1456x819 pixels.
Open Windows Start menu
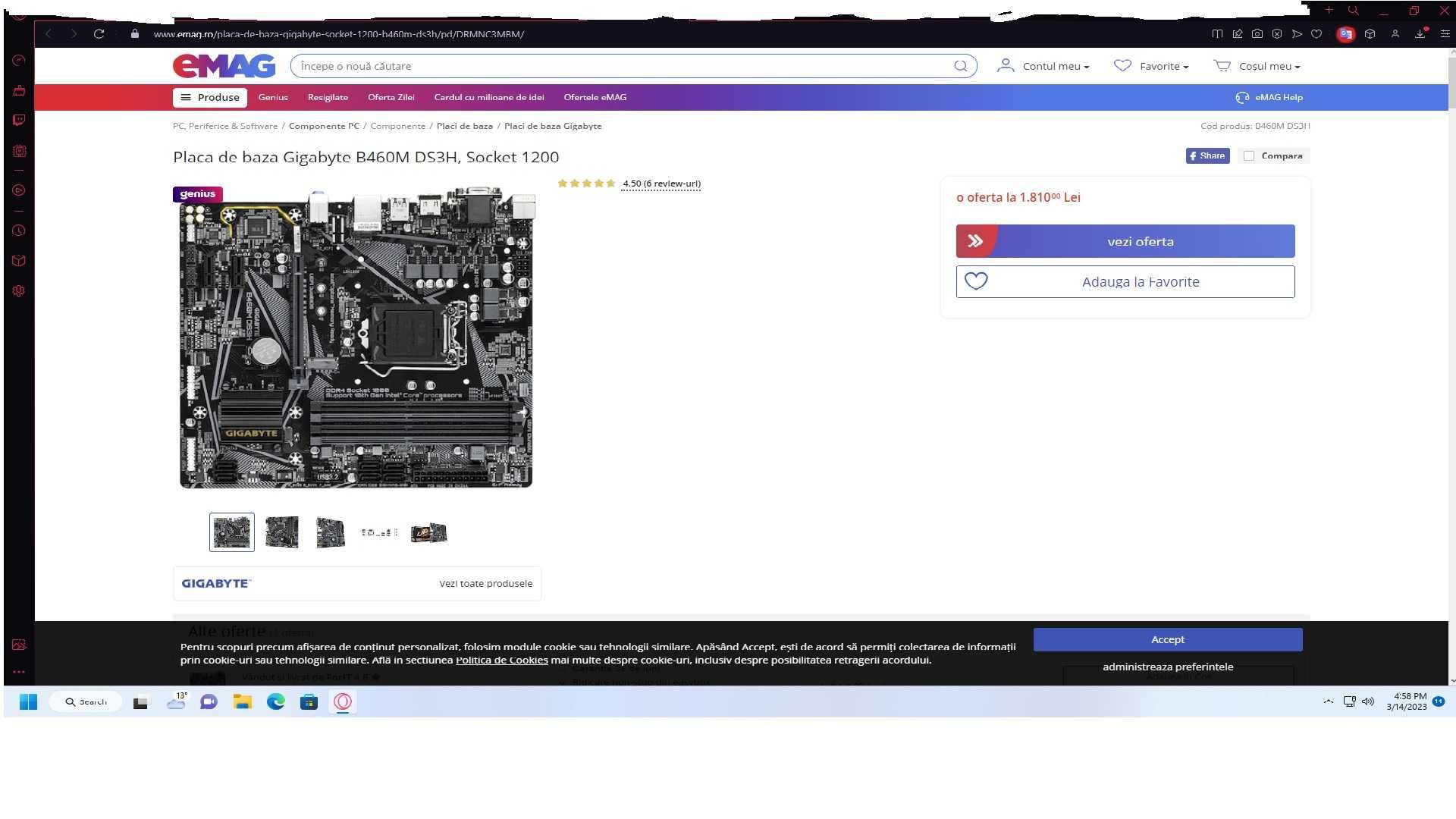[28, 701]
